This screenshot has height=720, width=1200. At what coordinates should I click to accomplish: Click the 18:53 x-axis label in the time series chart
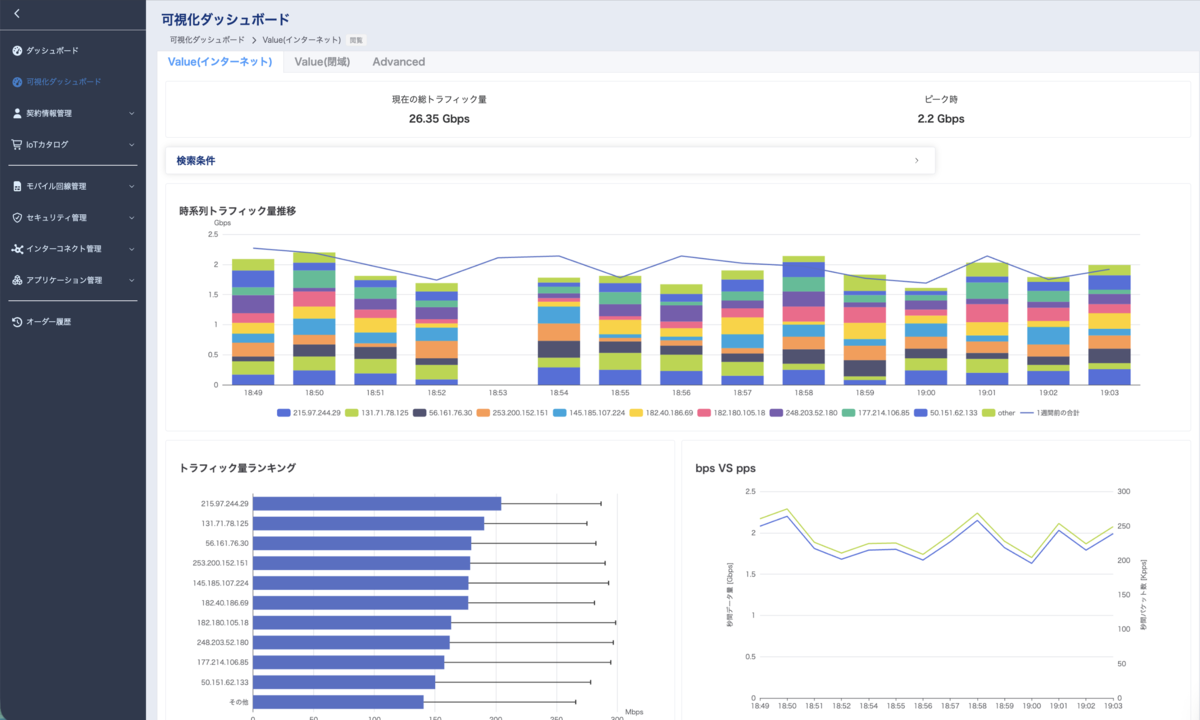(x=498, y=393)
